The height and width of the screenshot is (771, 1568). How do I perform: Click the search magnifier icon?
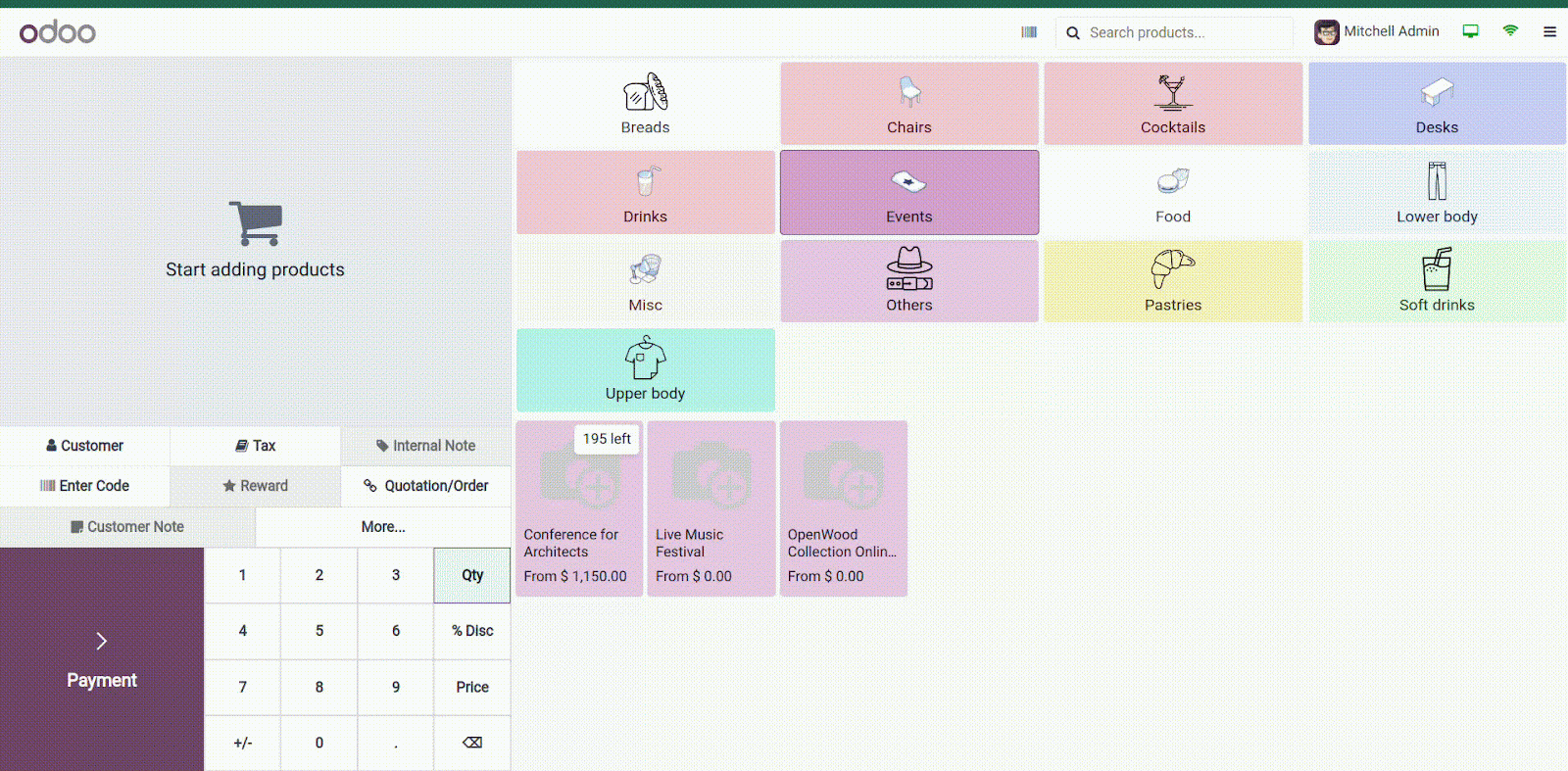(x=1073, y=32)
